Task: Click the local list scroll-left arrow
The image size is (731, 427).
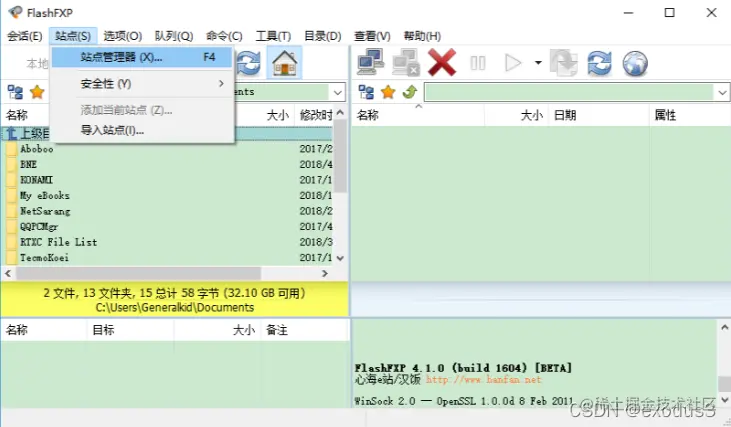Action: pos(8,274)
